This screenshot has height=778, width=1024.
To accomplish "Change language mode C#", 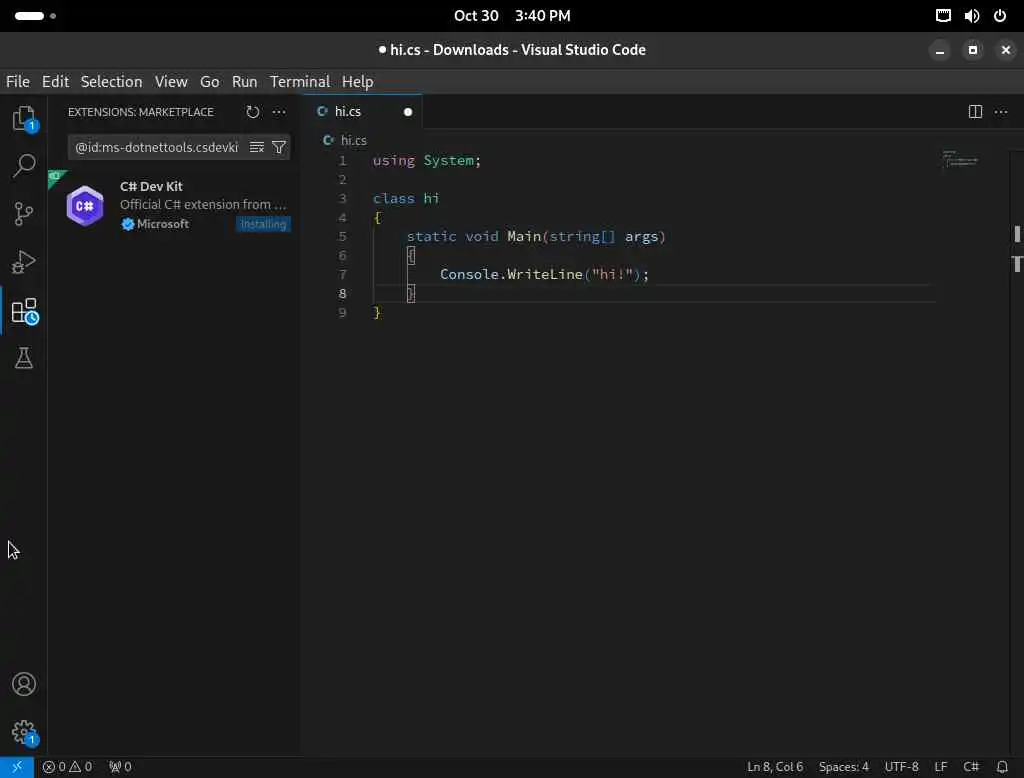I will tap(971, 767).
